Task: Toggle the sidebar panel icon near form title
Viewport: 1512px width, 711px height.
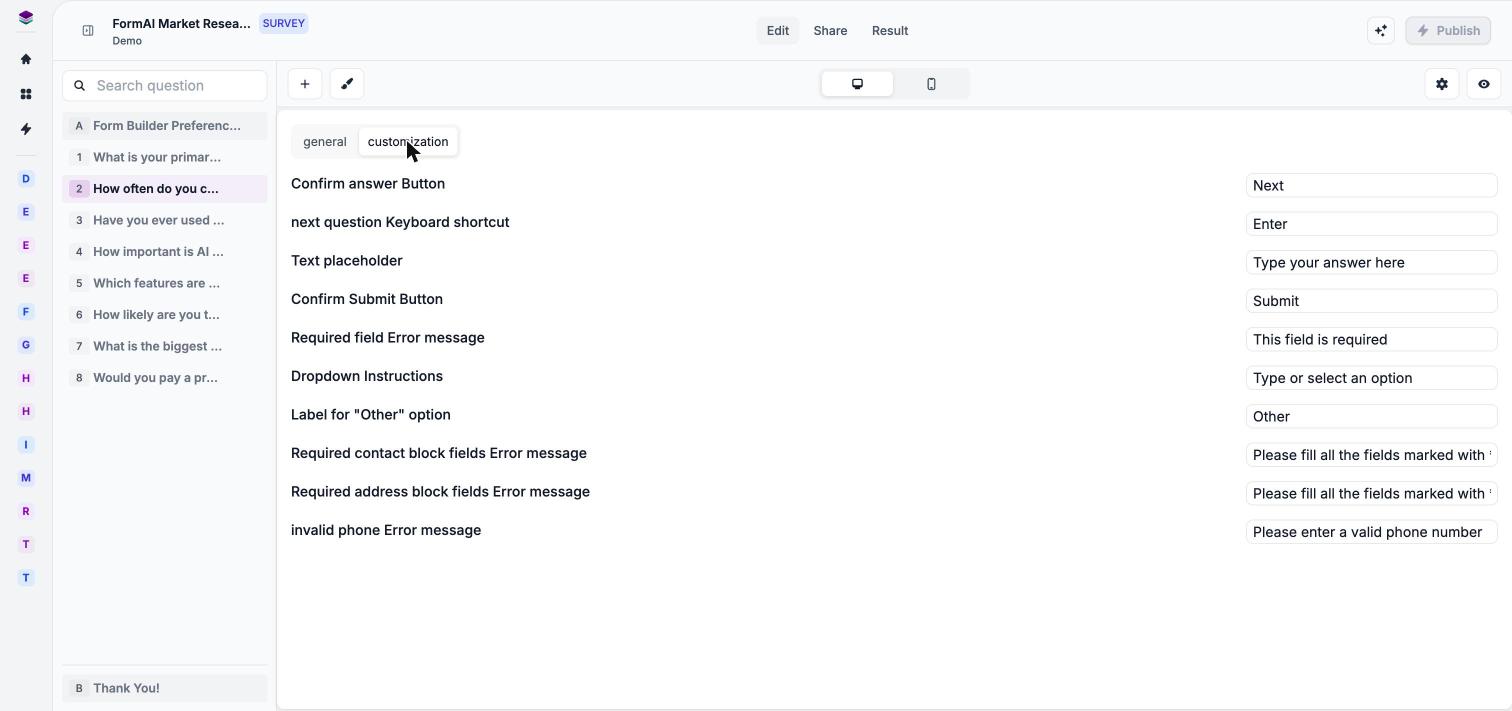Action: 88,31
